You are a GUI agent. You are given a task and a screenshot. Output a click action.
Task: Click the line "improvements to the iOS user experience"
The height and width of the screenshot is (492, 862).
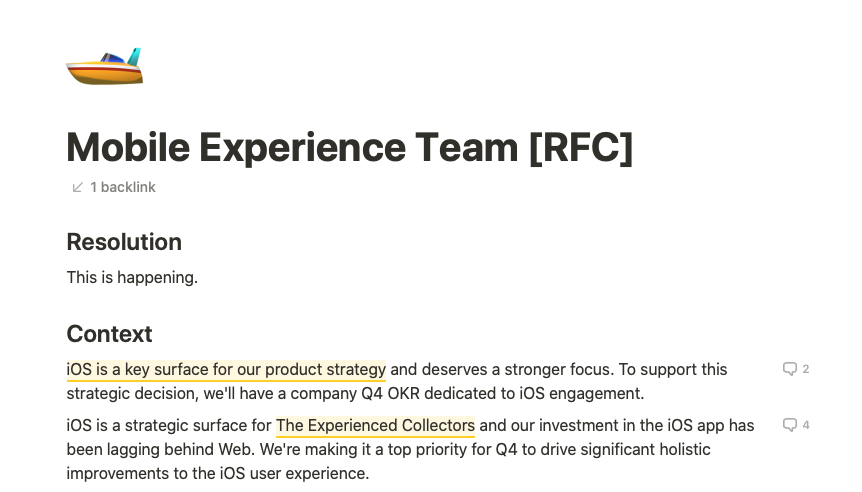[x=218, y=473]
